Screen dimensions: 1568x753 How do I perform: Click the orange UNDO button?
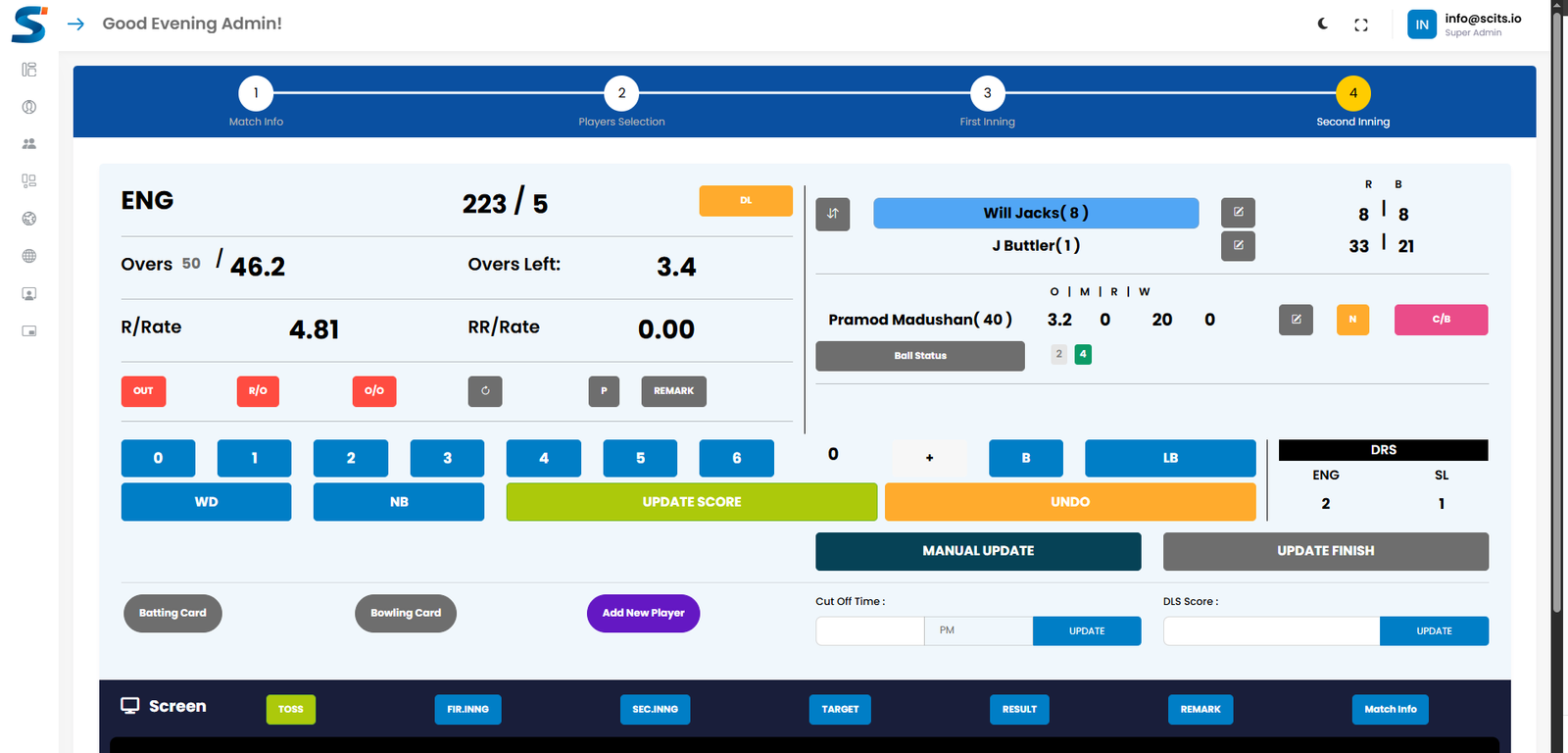point(1069,502)
